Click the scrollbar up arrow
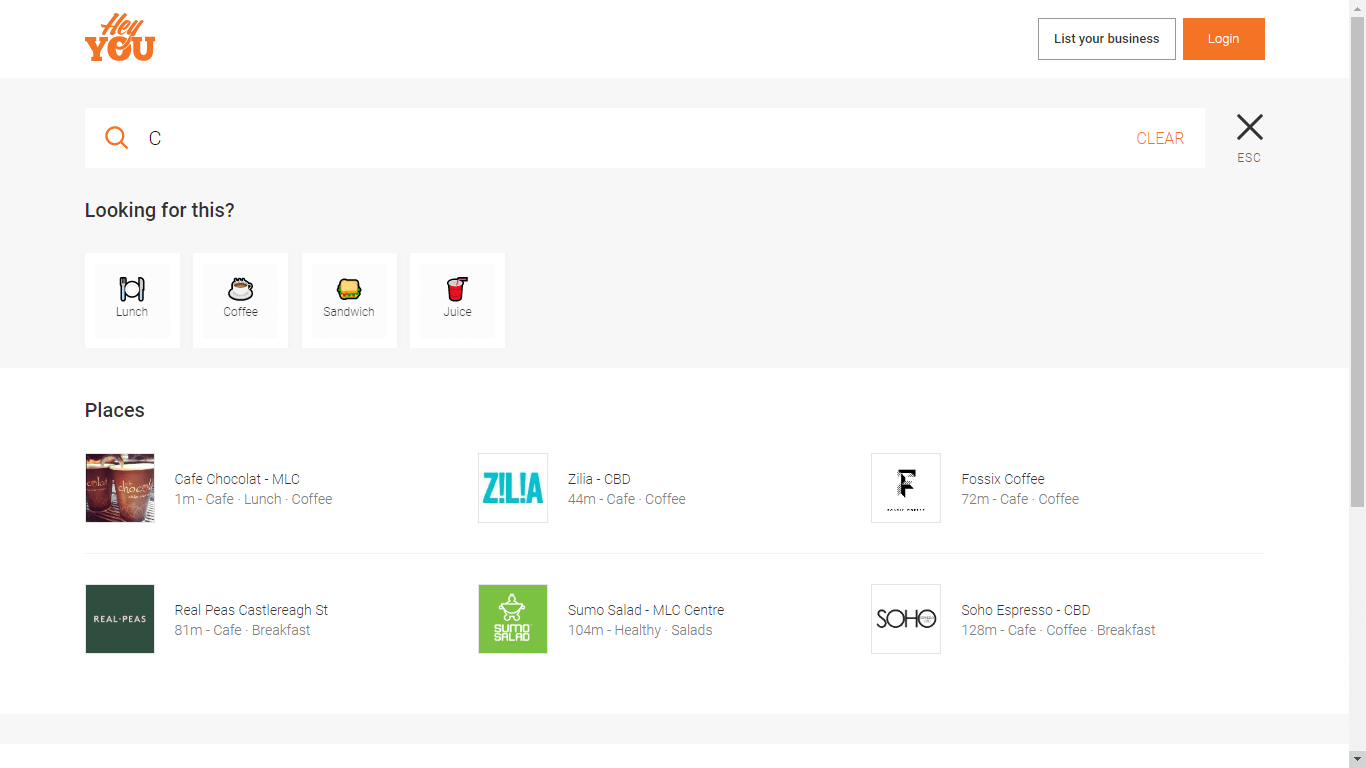Image resolution: width=1366 pixels, height=768 pixels. pos(1358,8)
